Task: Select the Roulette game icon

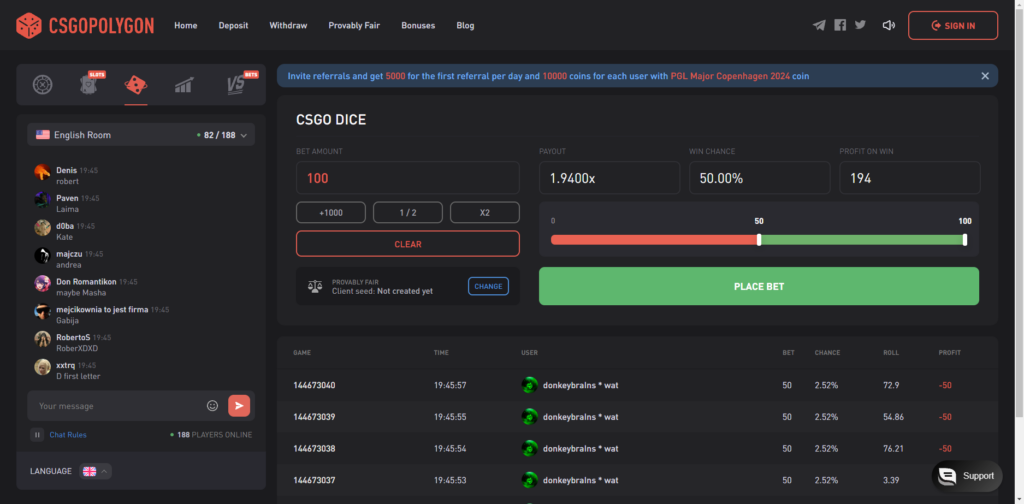Action: tap(42, 85)
